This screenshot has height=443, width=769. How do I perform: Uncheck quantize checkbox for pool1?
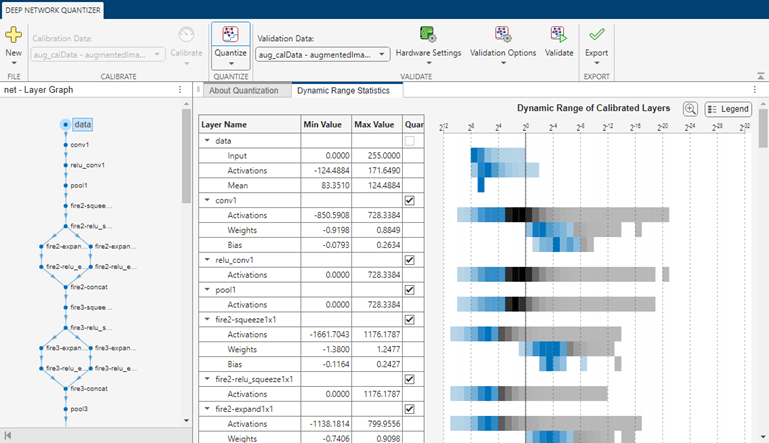[410, 290]
